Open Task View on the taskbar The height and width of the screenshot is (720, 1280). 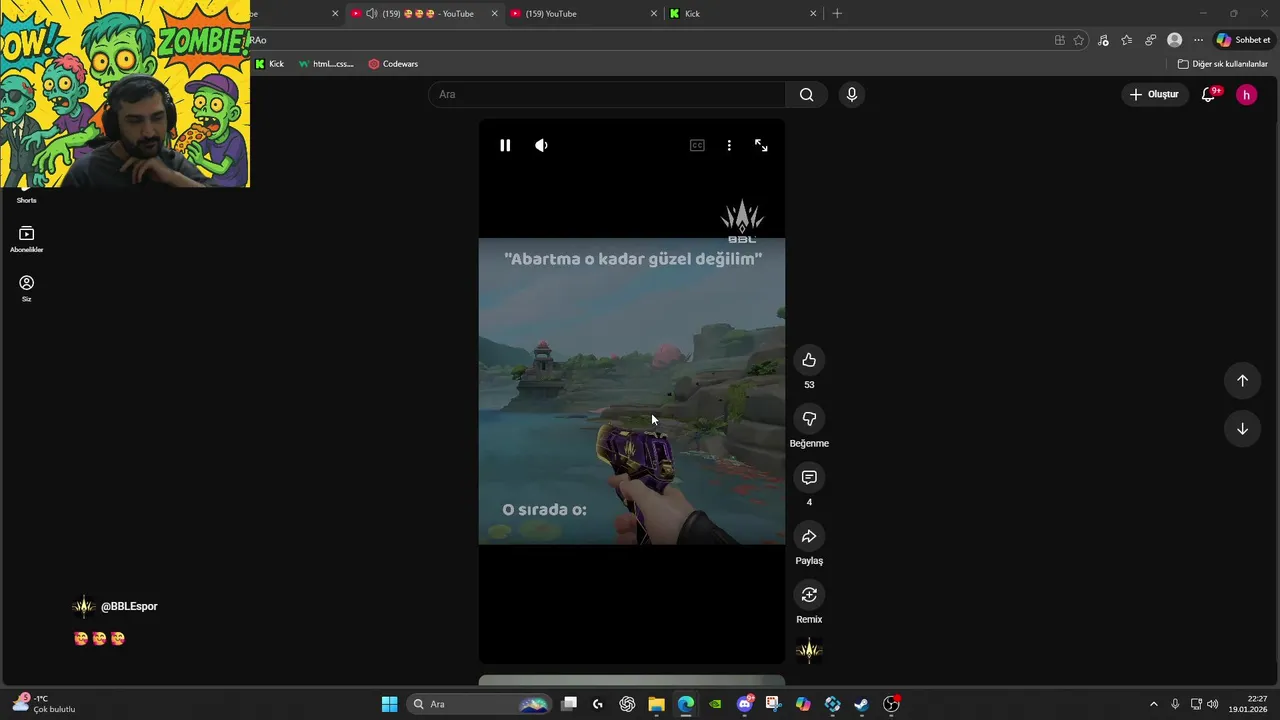click(x=569, y=704)
